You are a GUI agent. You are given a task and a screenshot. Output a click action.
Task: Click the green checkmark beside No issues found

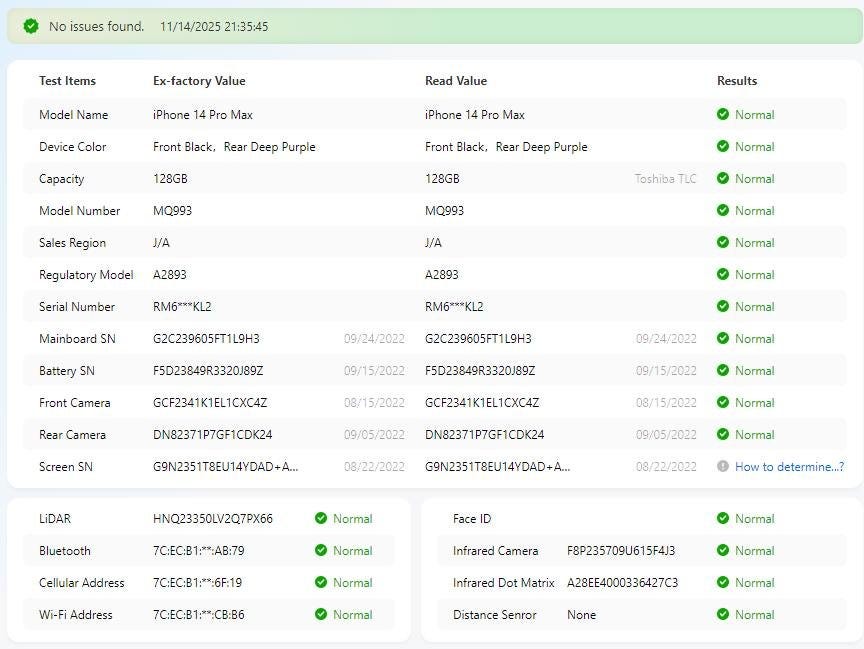pyautogui.click(x=31, y=27)
